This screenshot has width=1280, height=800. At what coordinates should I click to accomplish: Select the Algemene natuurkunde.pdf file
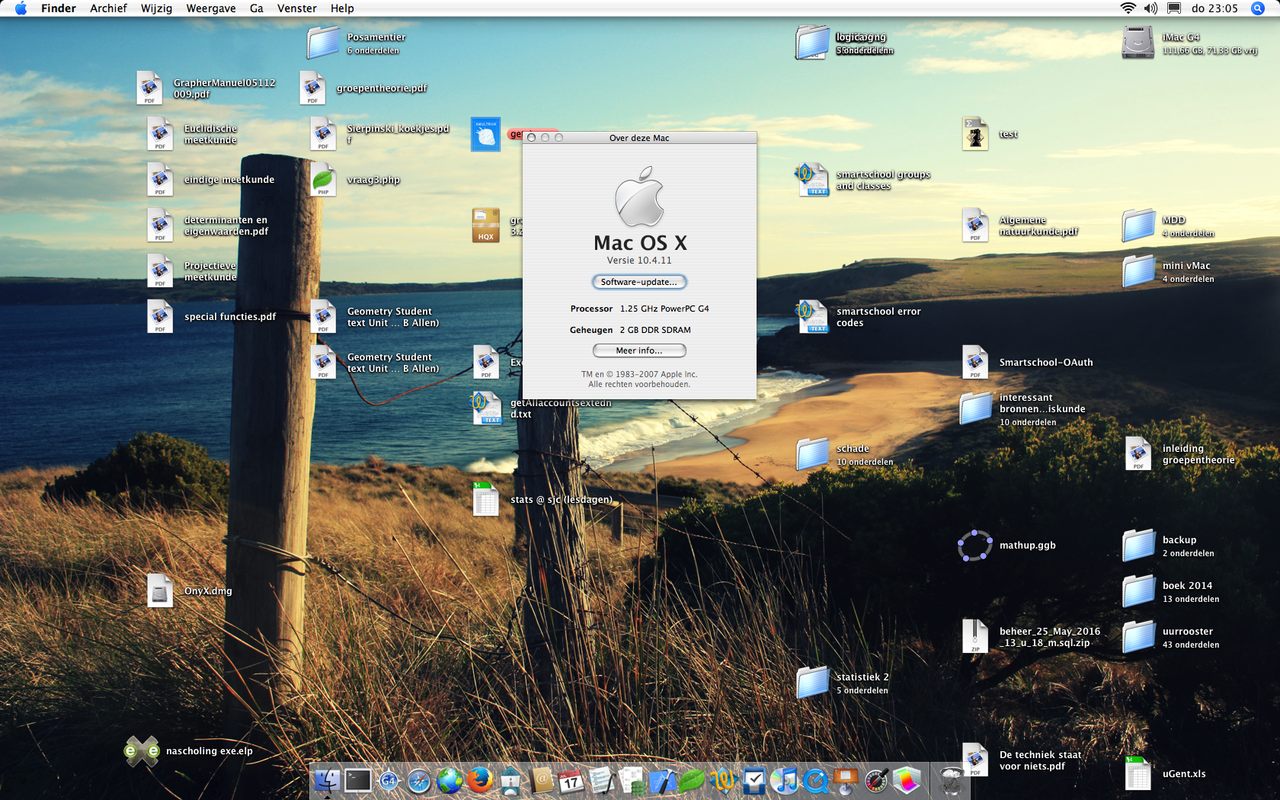click(975, 225)
